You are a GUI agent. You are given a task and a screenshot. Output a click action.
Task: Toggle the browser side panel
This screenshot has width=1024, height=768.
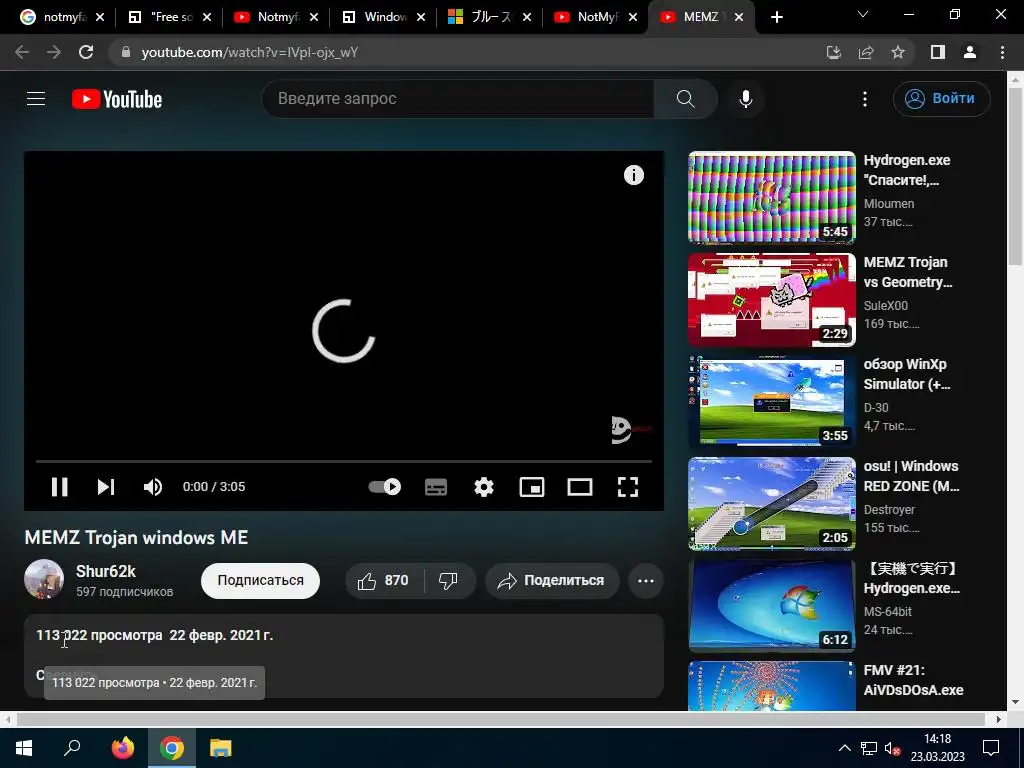pos(938,52)
